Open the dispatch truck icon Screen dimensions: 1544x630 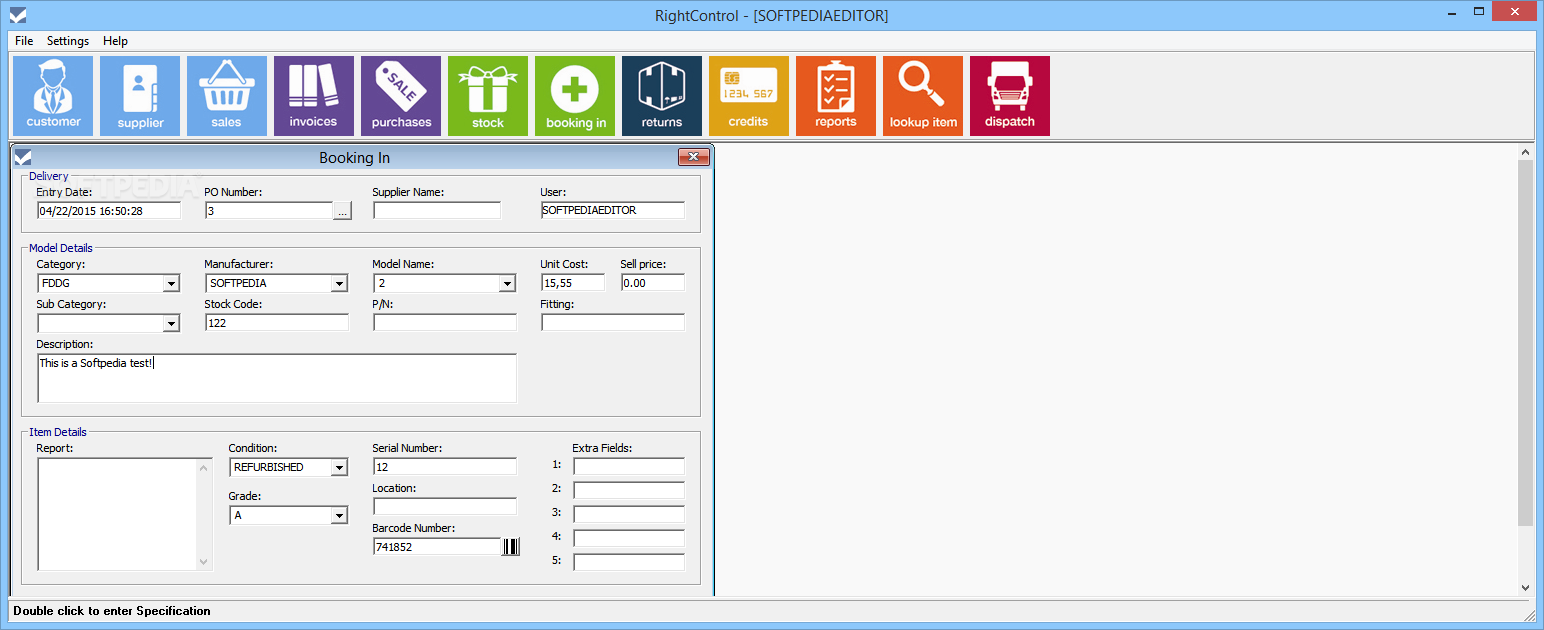coord(1010,96)
